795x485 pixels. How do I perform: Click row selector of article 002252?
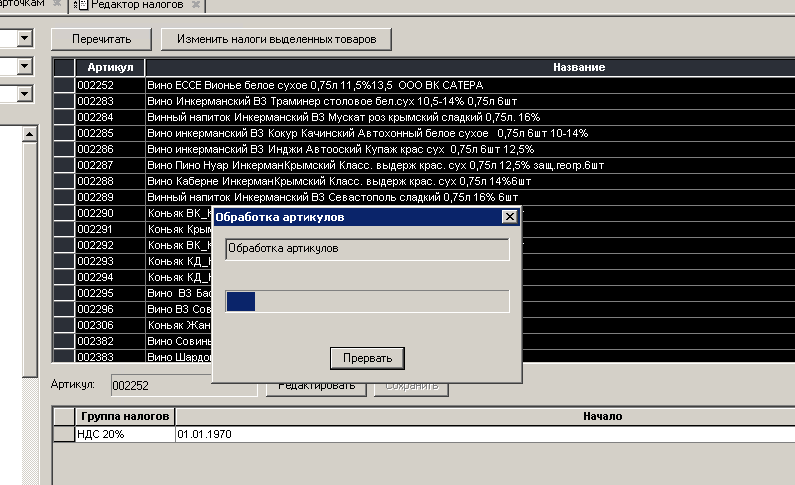tap(64, 85)
